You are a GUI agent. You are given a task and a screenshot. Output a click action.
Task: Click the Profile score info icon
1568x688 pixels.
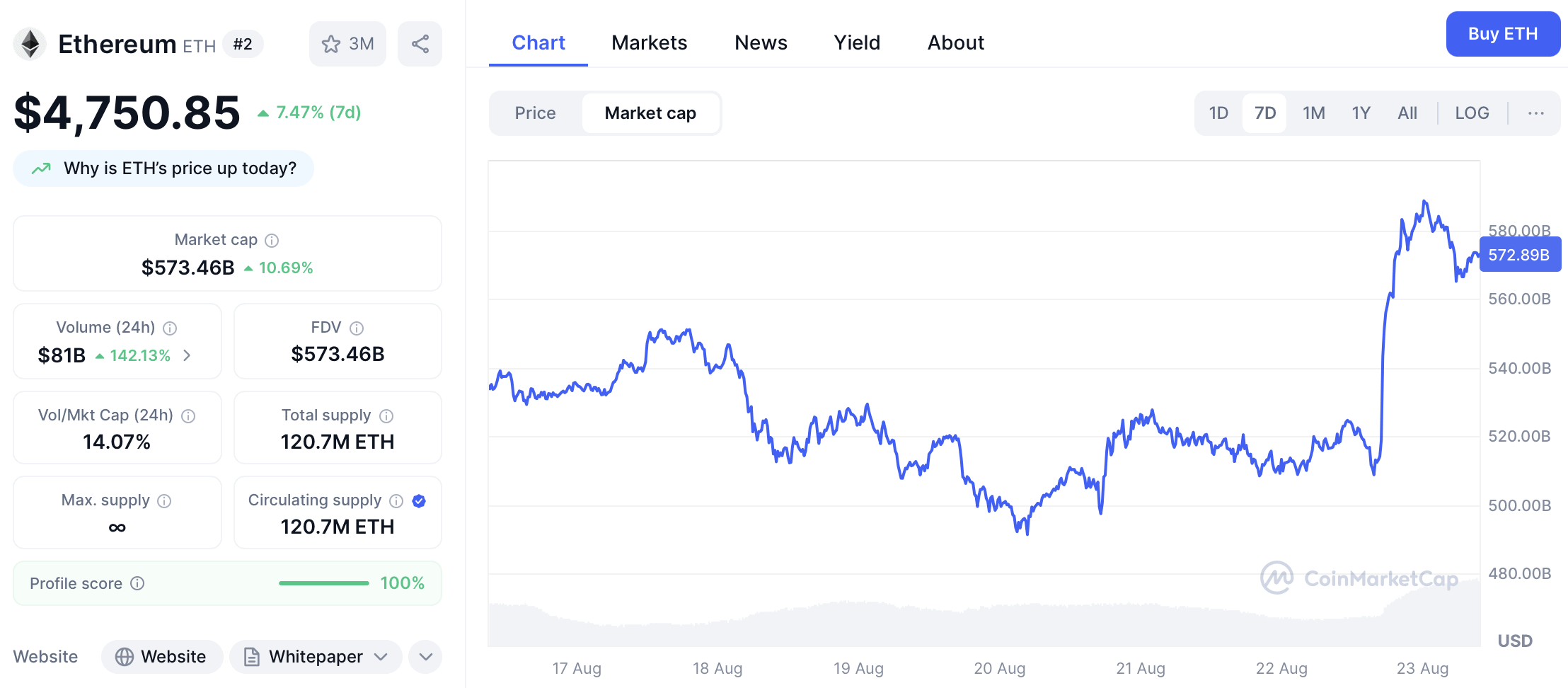point(138,583)
